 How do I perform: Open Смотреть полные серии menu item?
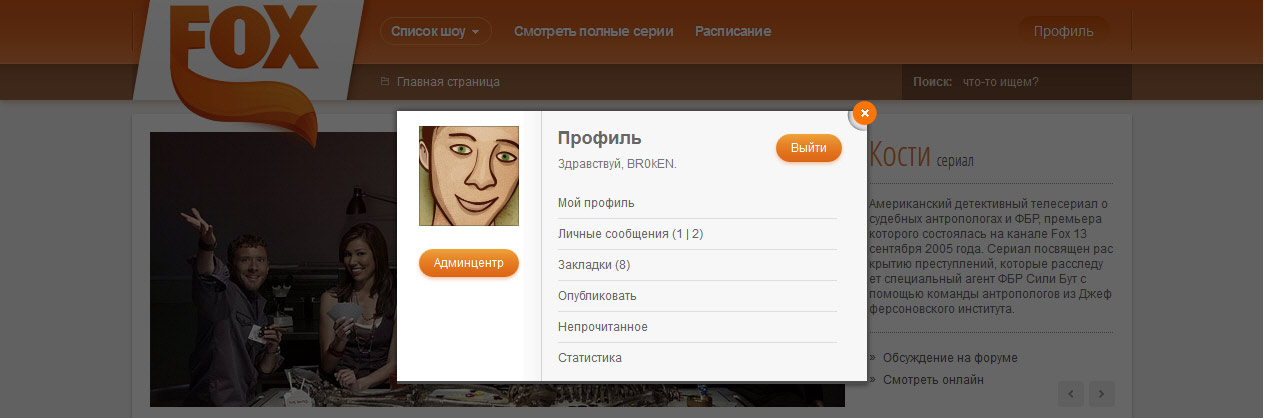pyautogui.click(x=593, y=31)
